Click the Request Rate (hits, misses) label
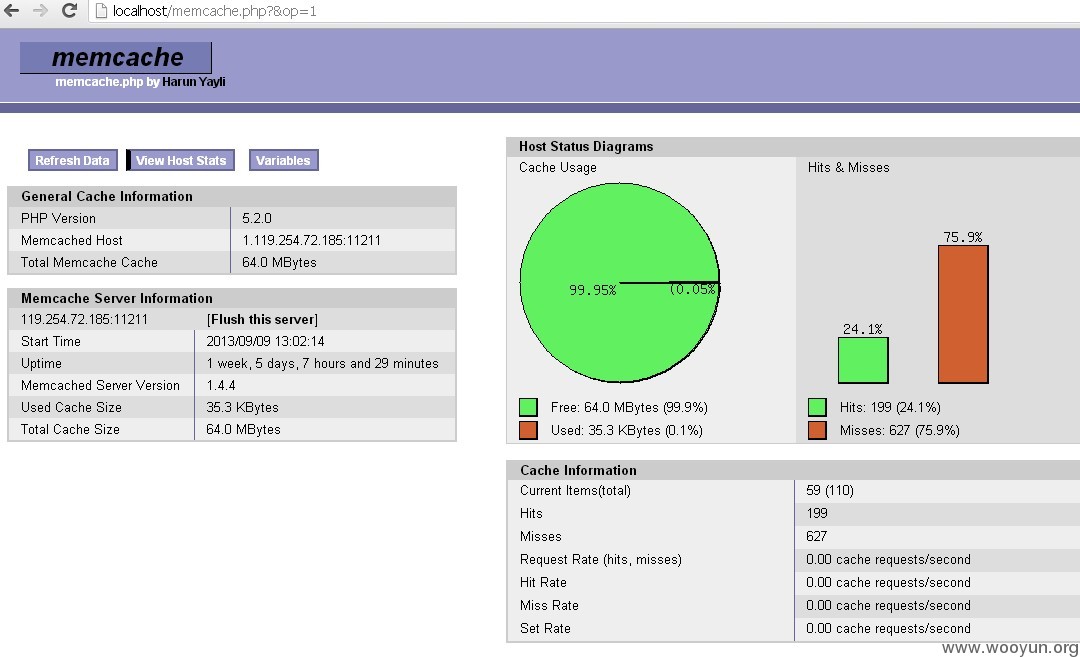The image size is (1080, 657). coord(601,560)
